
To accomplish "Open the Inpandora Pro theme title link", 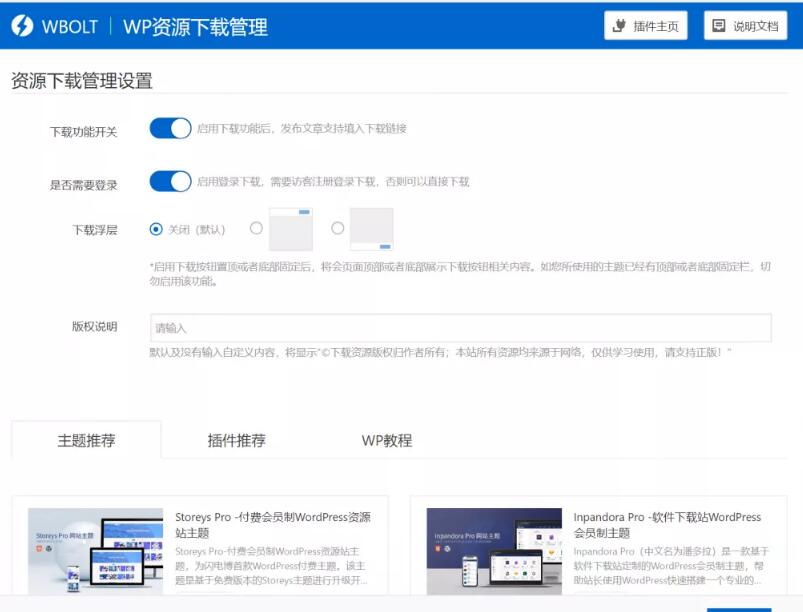I will coord(667,525).
